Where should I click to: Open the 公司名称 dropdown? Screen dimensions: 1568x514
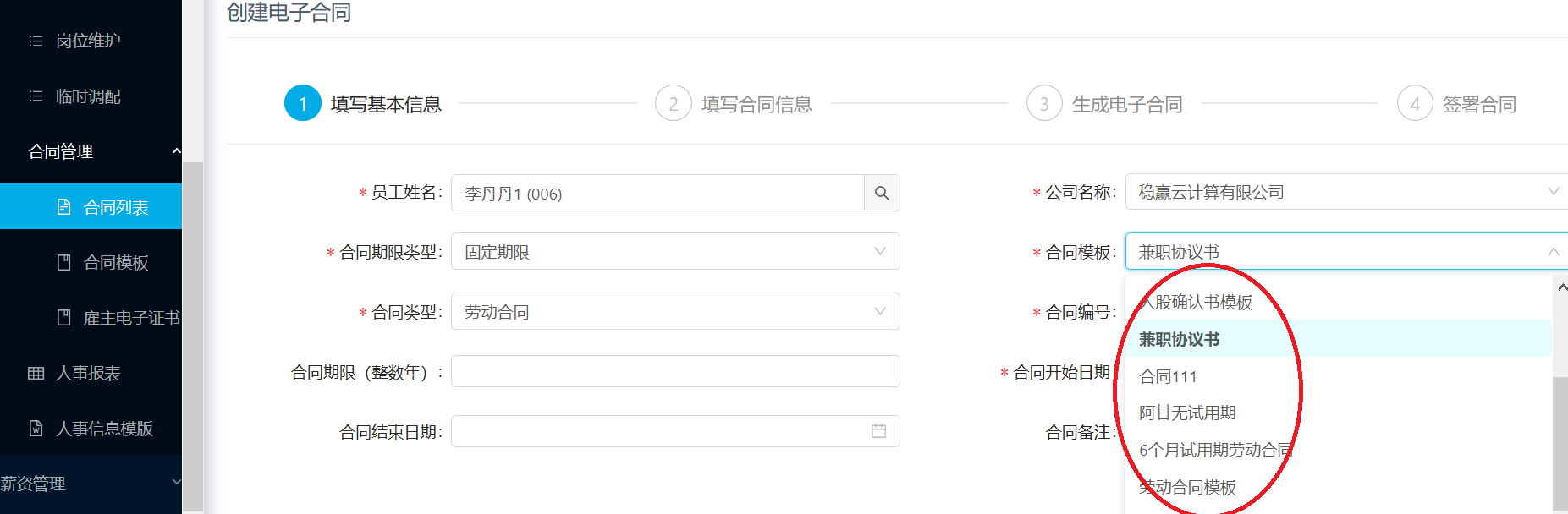click(1346, 192)
